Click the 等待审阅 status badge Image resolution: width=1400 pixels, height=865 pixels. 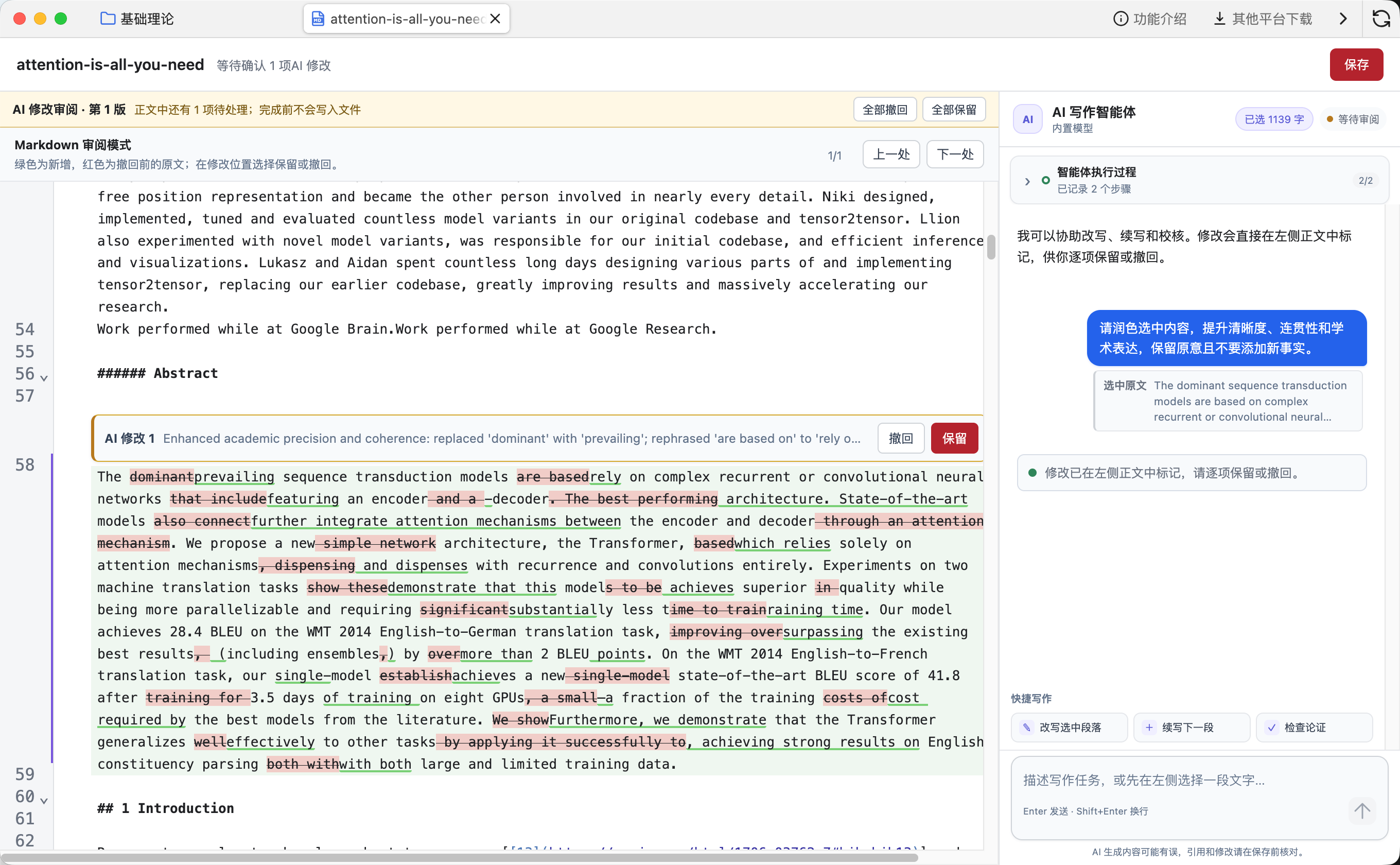point(1352,119)
